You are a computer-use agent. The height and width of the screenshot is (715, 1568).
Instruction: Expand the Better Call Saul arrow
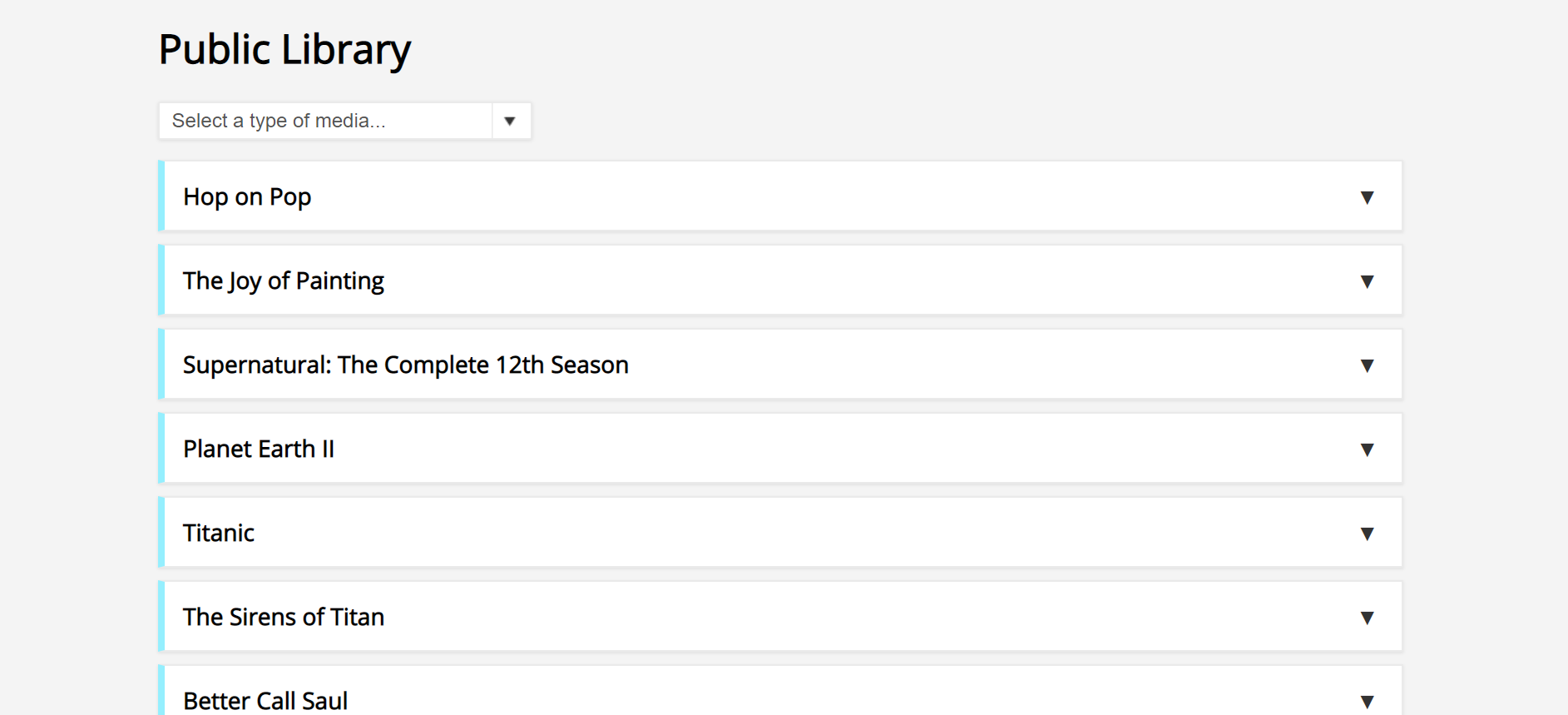pos(1367,701)
